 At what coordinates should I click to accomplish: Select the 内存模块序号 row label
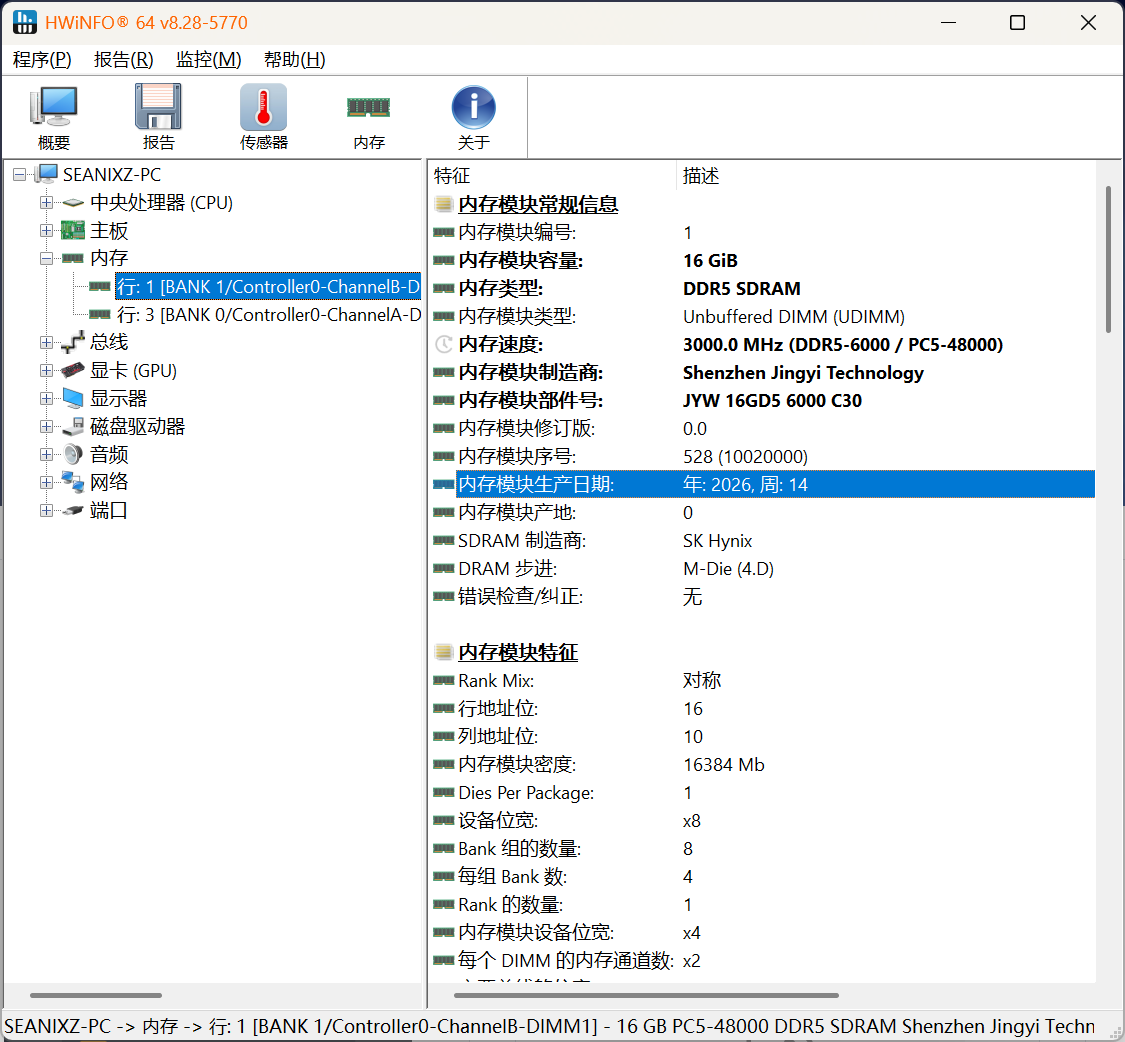pyautogui.click(x=517, y=456)
